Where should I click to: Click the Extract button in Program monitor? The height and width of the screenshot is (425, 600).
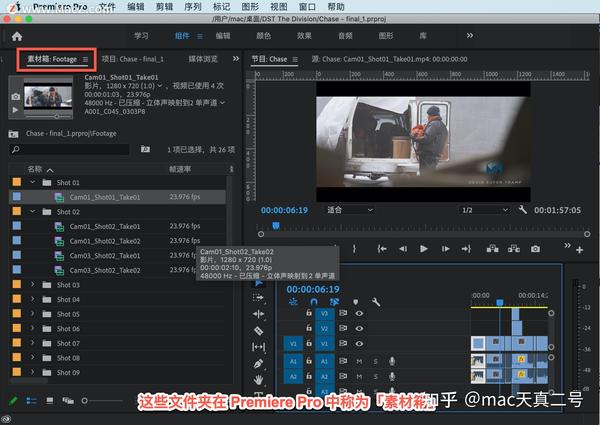click(514, 249)
